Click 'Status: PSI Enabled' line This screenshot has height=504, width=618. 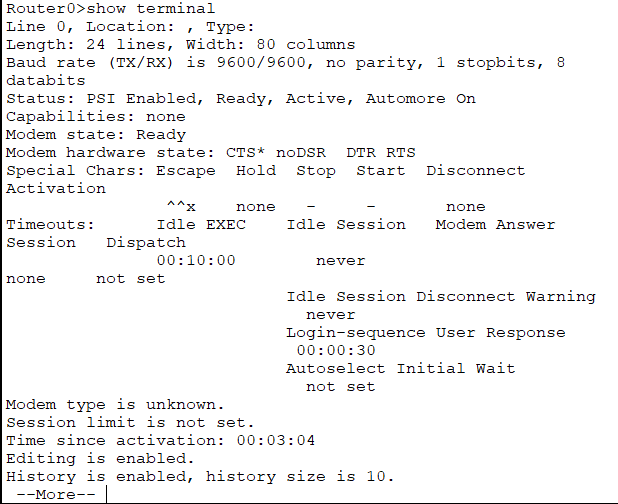pyautogui.click(x=241, y=99)
